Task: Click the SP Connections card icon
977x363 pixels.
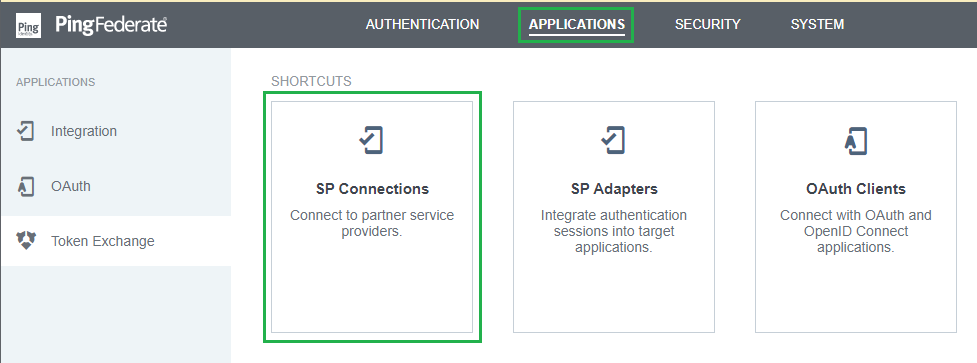Action: pyautogui.click(x=371, y=141)
